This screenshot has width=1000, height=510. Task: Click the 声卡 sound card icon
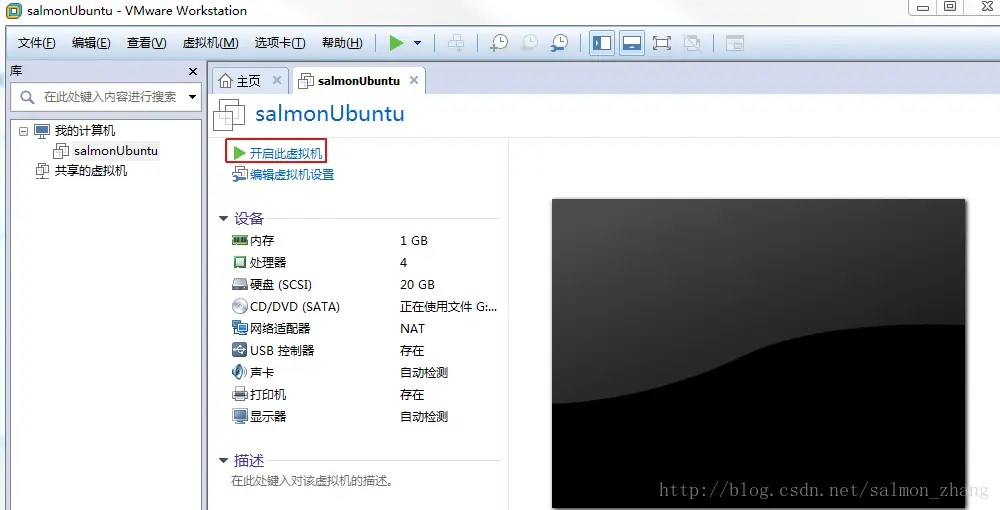(x=240, y=372)
